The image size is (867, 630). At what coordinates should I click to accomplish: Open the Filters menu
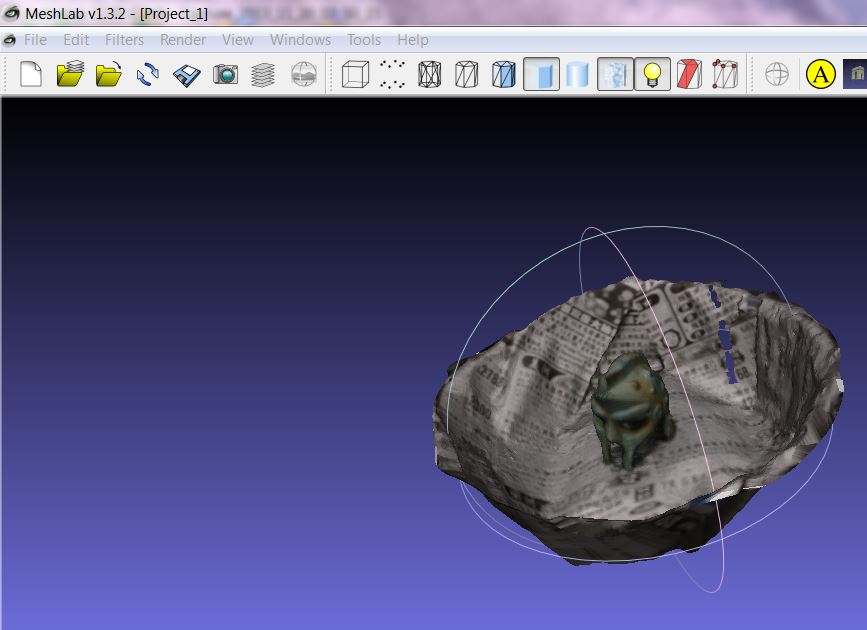tap(124, 40)
